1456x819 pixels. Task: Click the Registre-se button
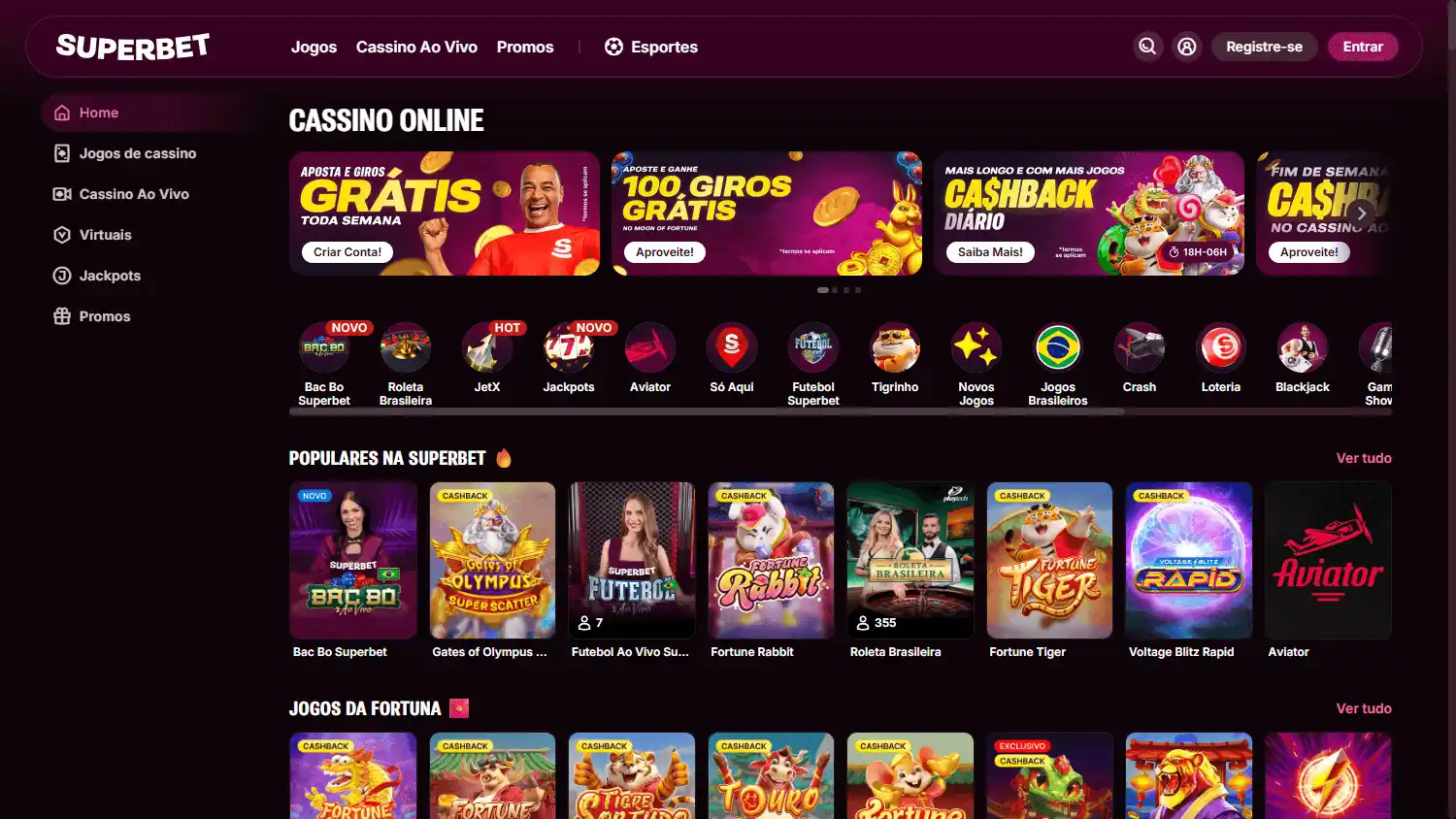pyautogui.click(x=1264, y=47)
